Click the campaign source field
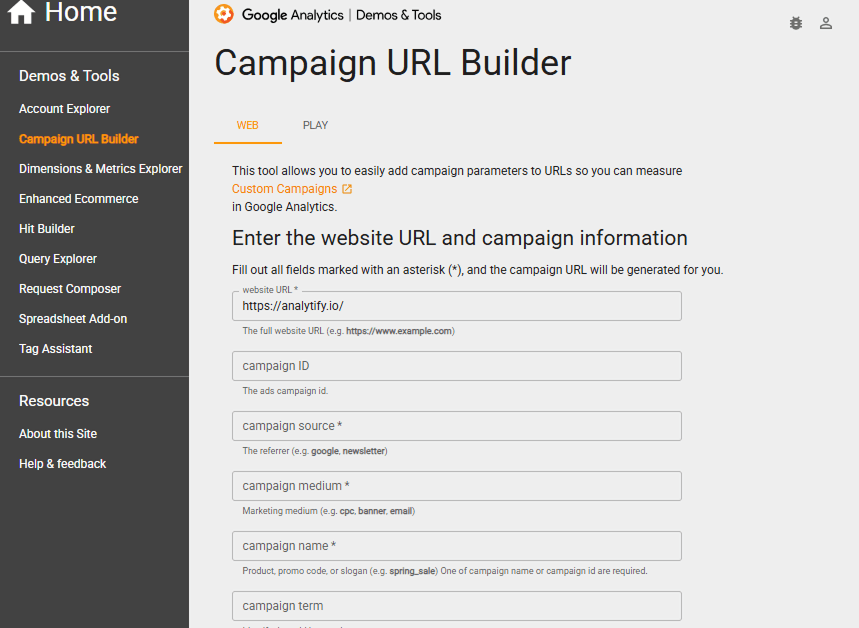The image size is (859, 628). 457,426
